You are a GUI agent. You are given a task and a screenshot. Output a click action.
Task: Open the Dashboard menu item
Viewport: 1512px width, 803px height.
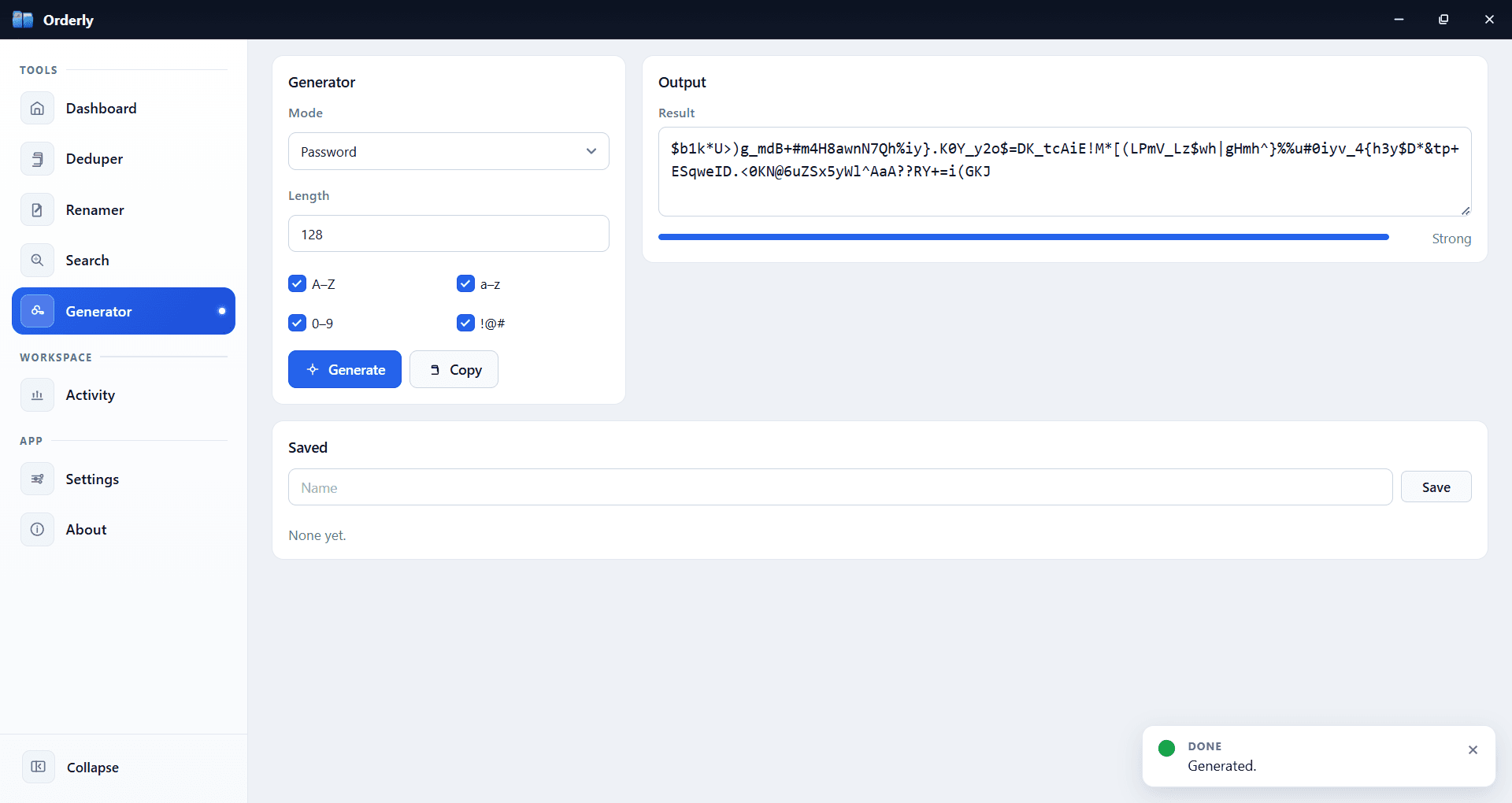124,109
